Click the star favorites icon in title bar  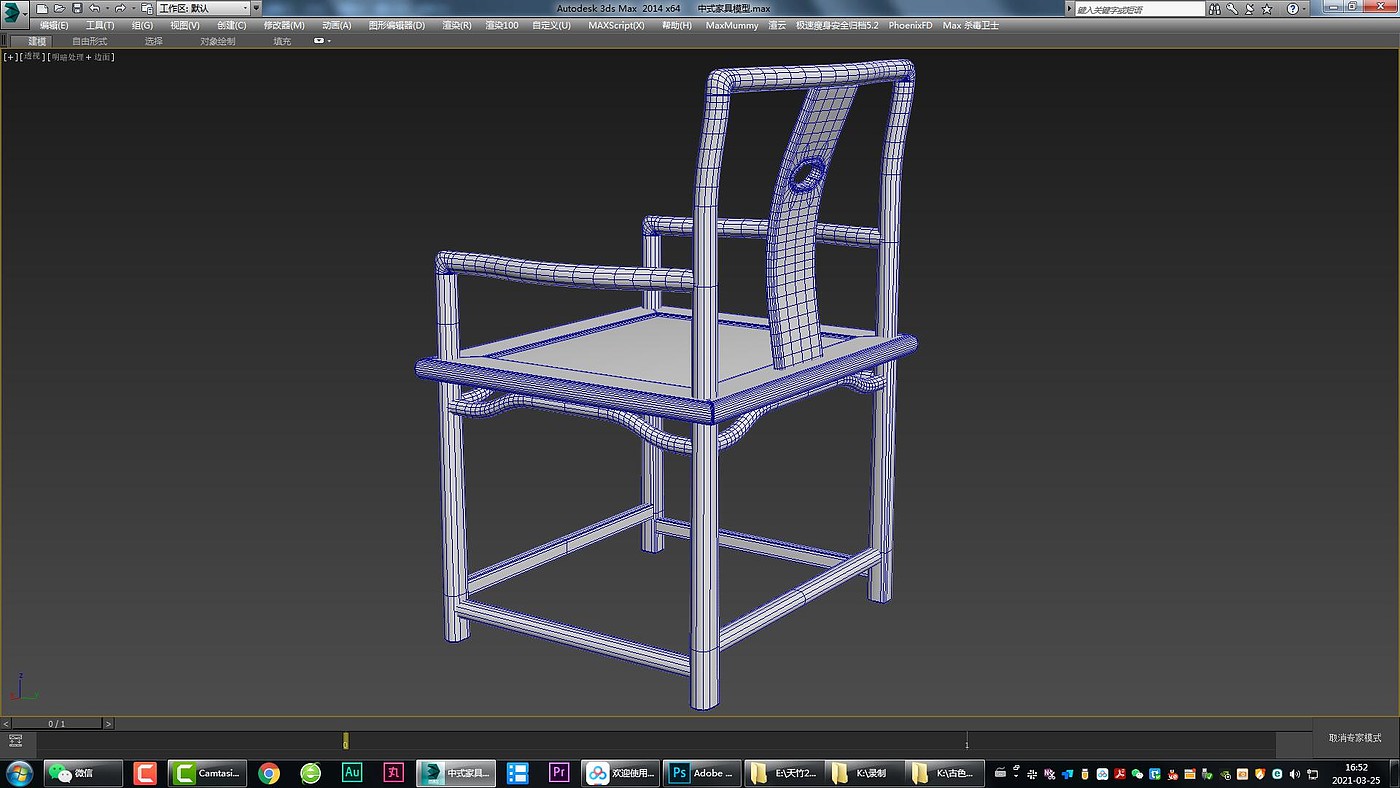tap(1267, 8)
